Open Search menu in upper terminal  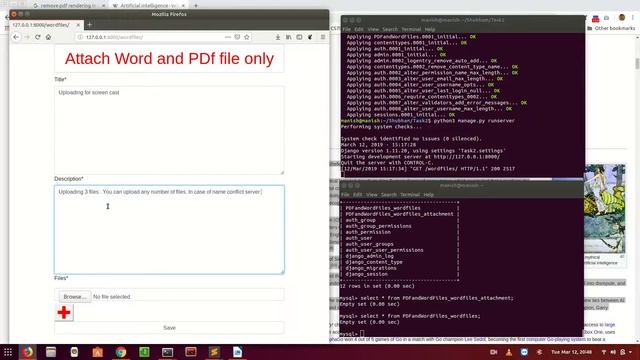(390, 29)
